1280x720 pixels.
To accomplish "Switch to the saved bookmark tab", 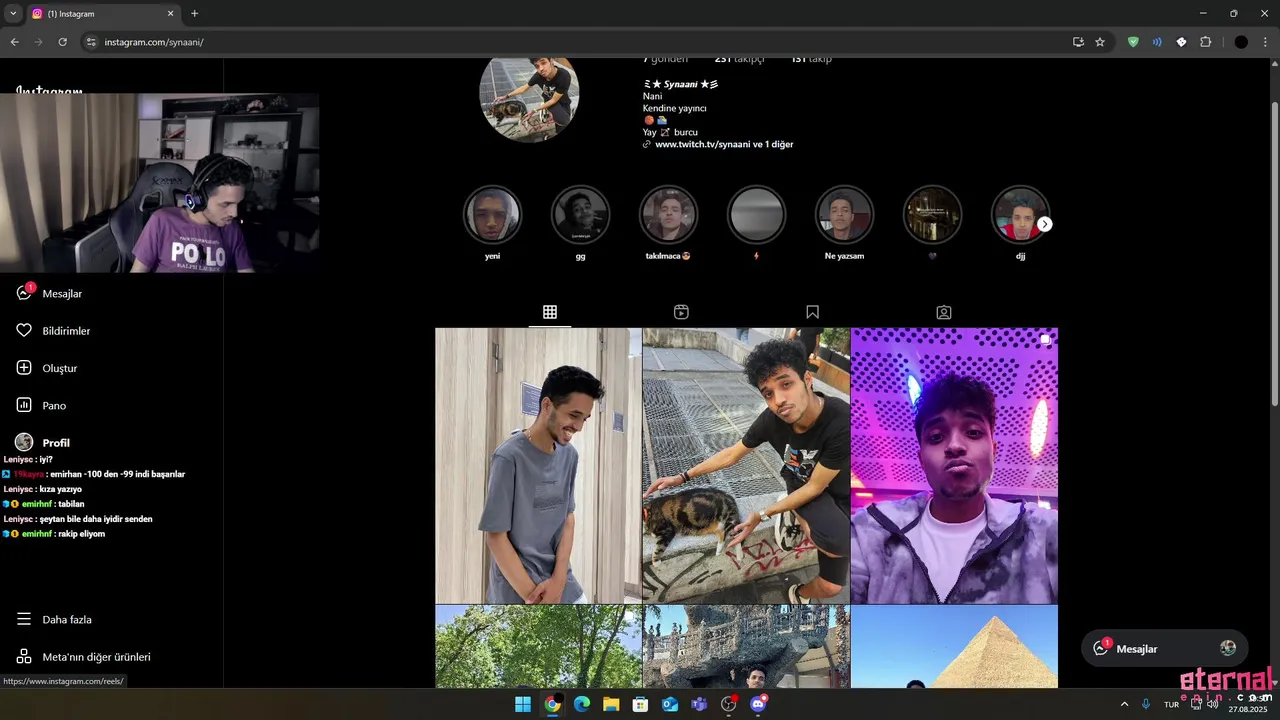I will point(812,312).
